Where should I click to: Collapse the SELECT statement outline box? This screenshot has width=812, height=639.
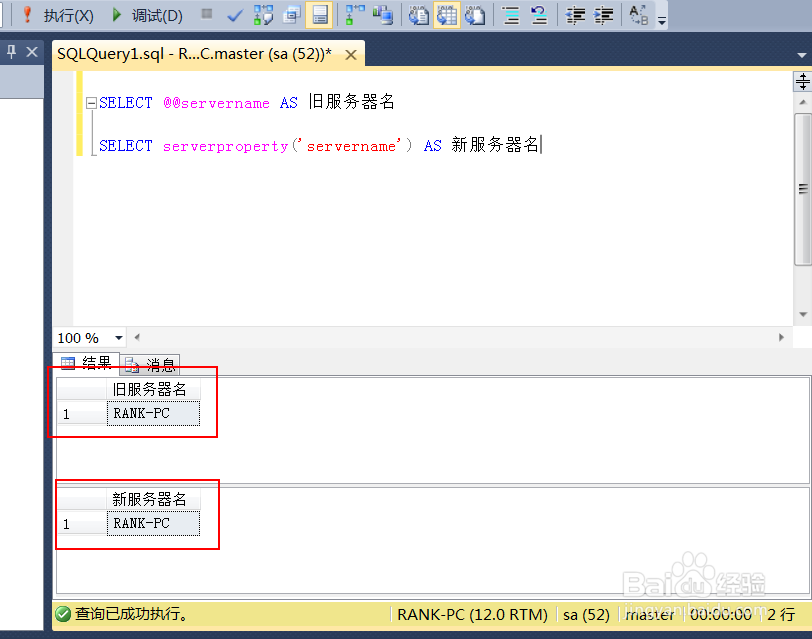coord(91,103)
